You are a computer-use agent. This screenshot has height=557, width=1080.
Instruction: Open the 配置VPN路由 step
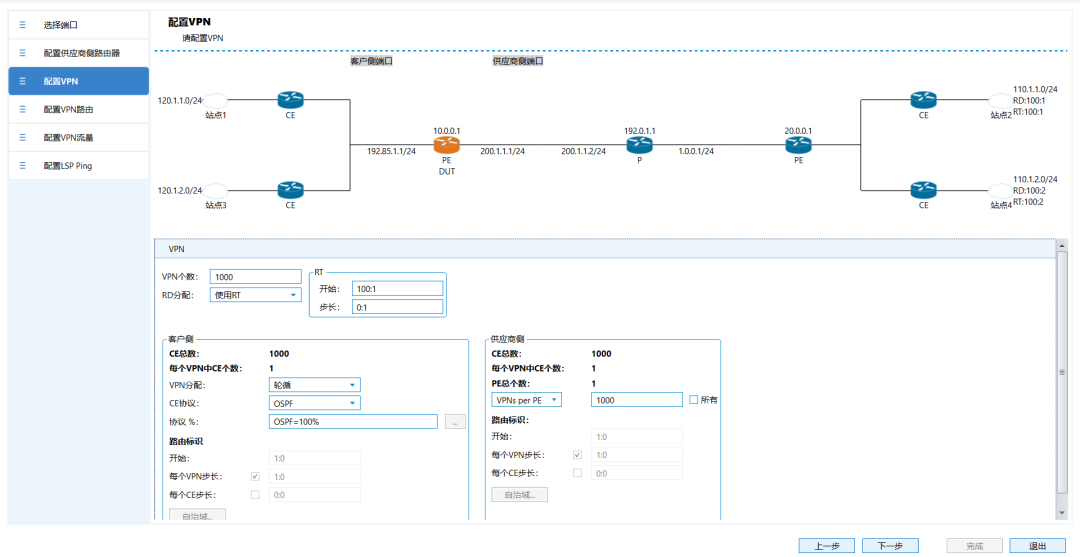[78, 109]
